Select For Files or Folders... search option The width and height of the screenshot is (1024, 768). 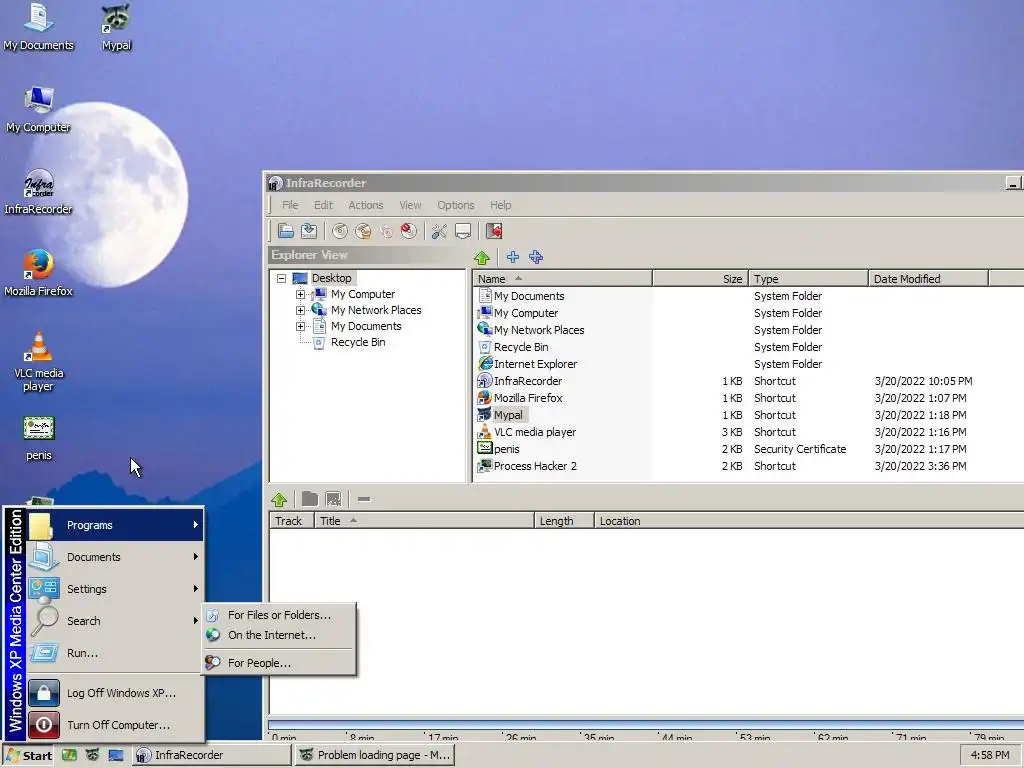click(279, 615)
